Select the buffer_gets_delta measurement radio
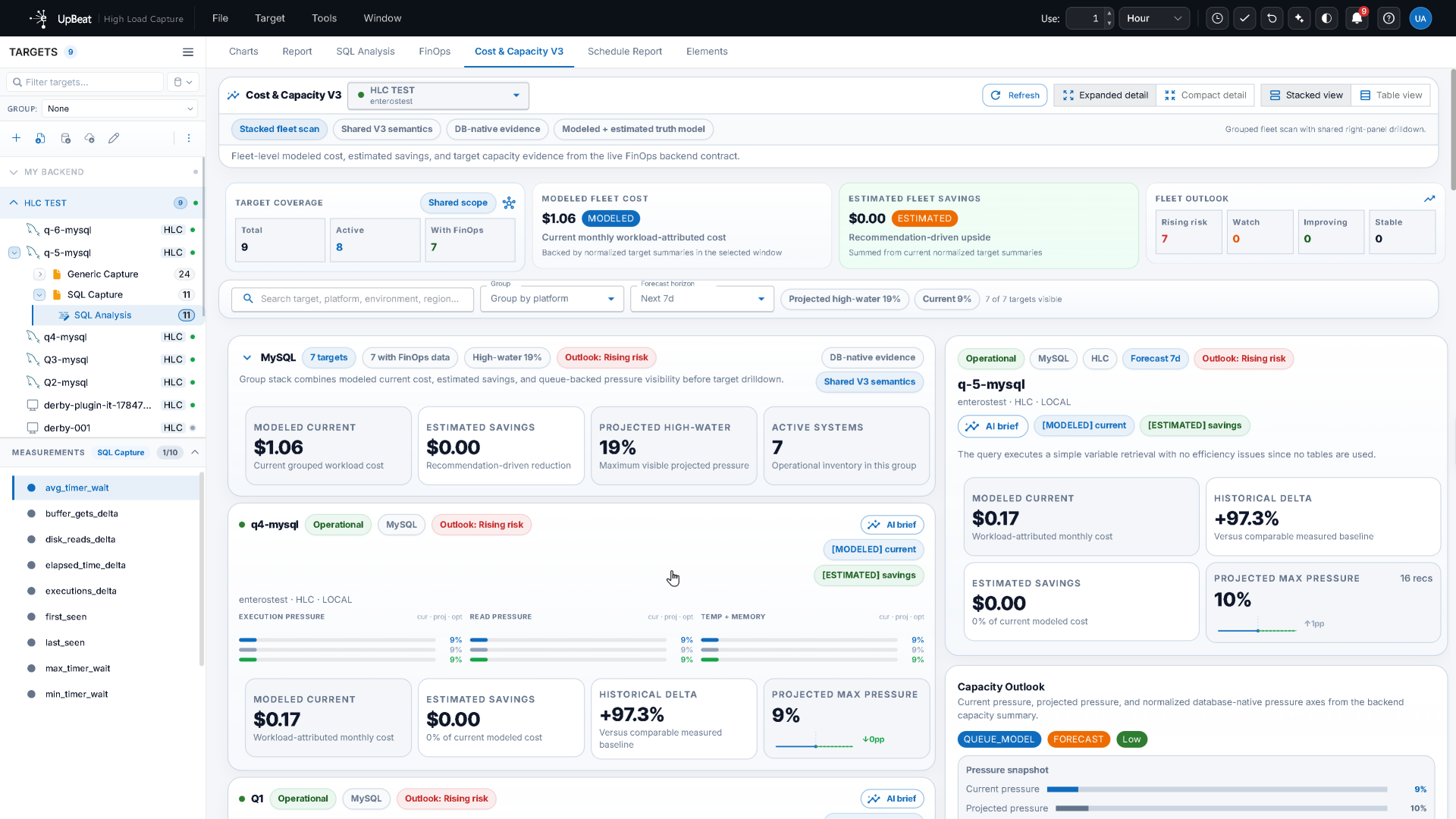 coord(31,513)
